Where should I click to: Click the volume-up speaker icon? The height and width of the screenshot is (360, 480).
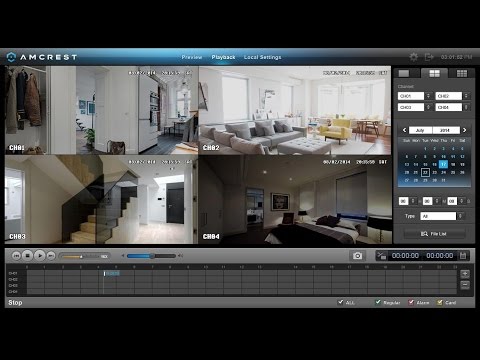[x=180, y=256]
